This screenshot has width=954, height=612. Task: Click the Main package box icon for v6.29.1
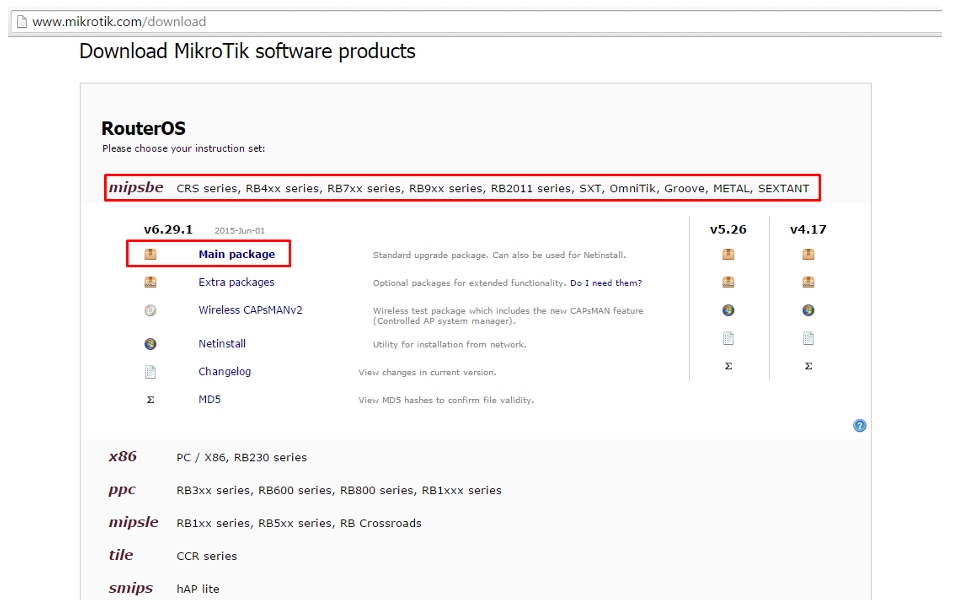point(150,254)
